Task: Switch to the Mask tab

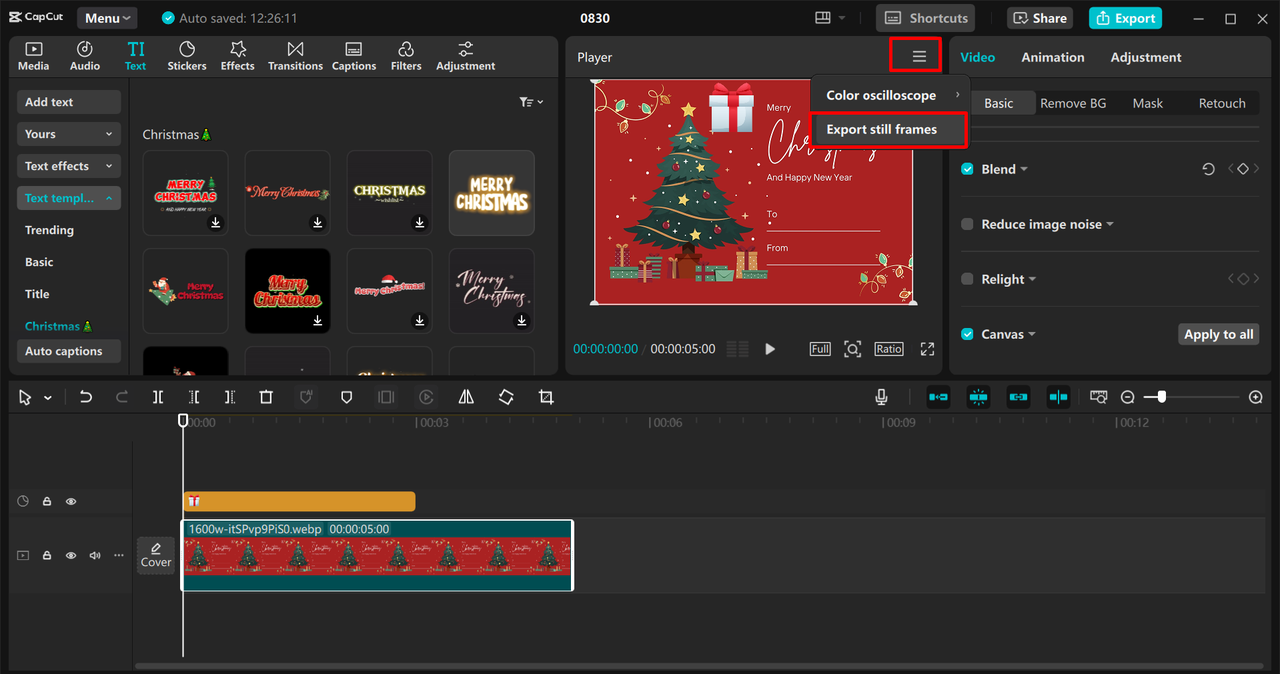Action: 1147,103
